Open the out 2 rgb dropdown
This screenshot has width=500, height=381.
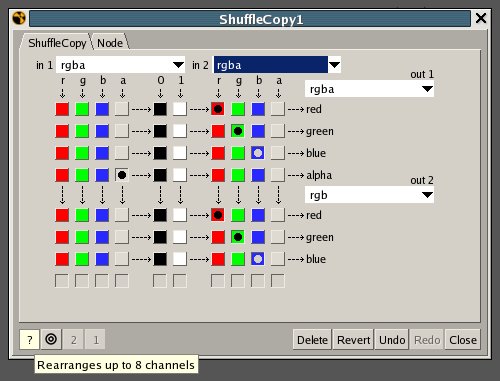pos(369,195)
